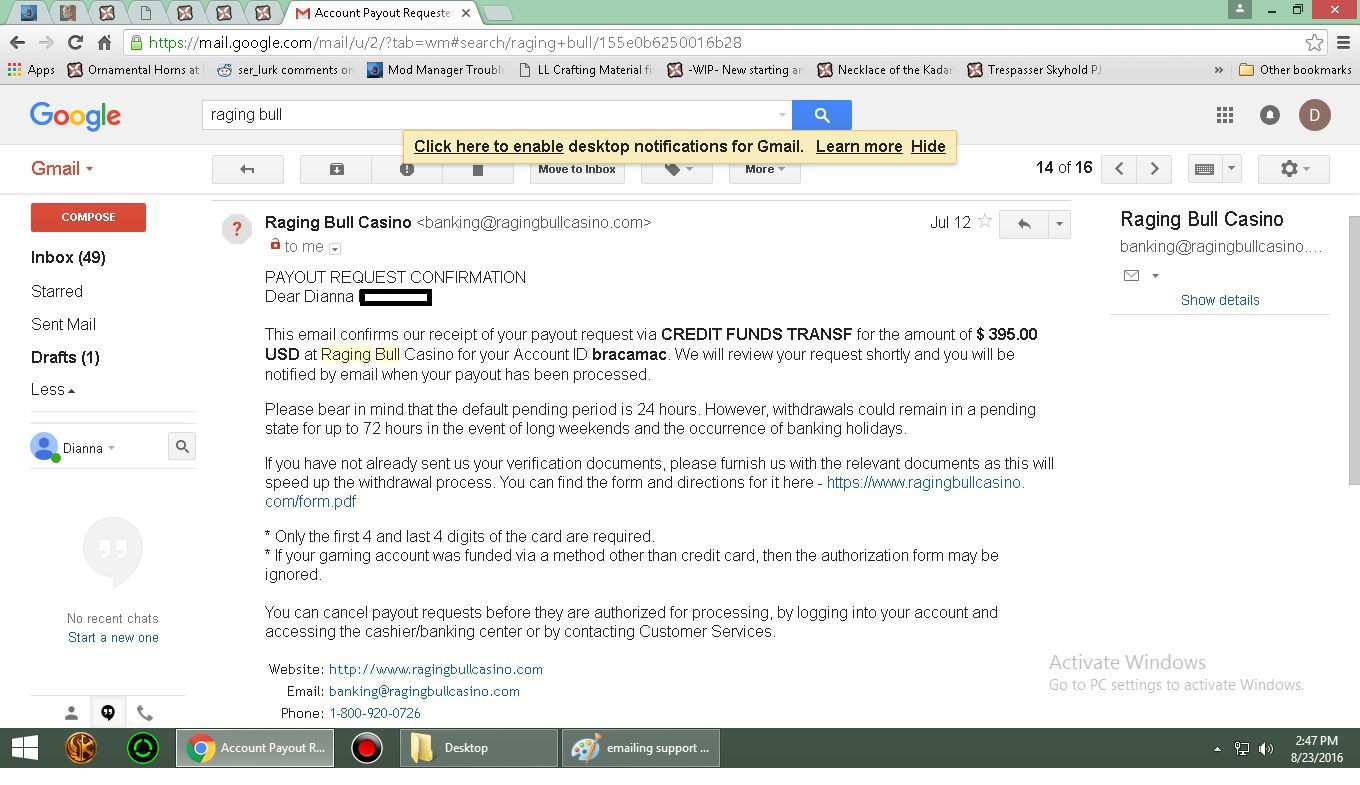The height and width of the screenshot is (785, 1360).
Task: Report this email as spam
Action: coord(407,169)
